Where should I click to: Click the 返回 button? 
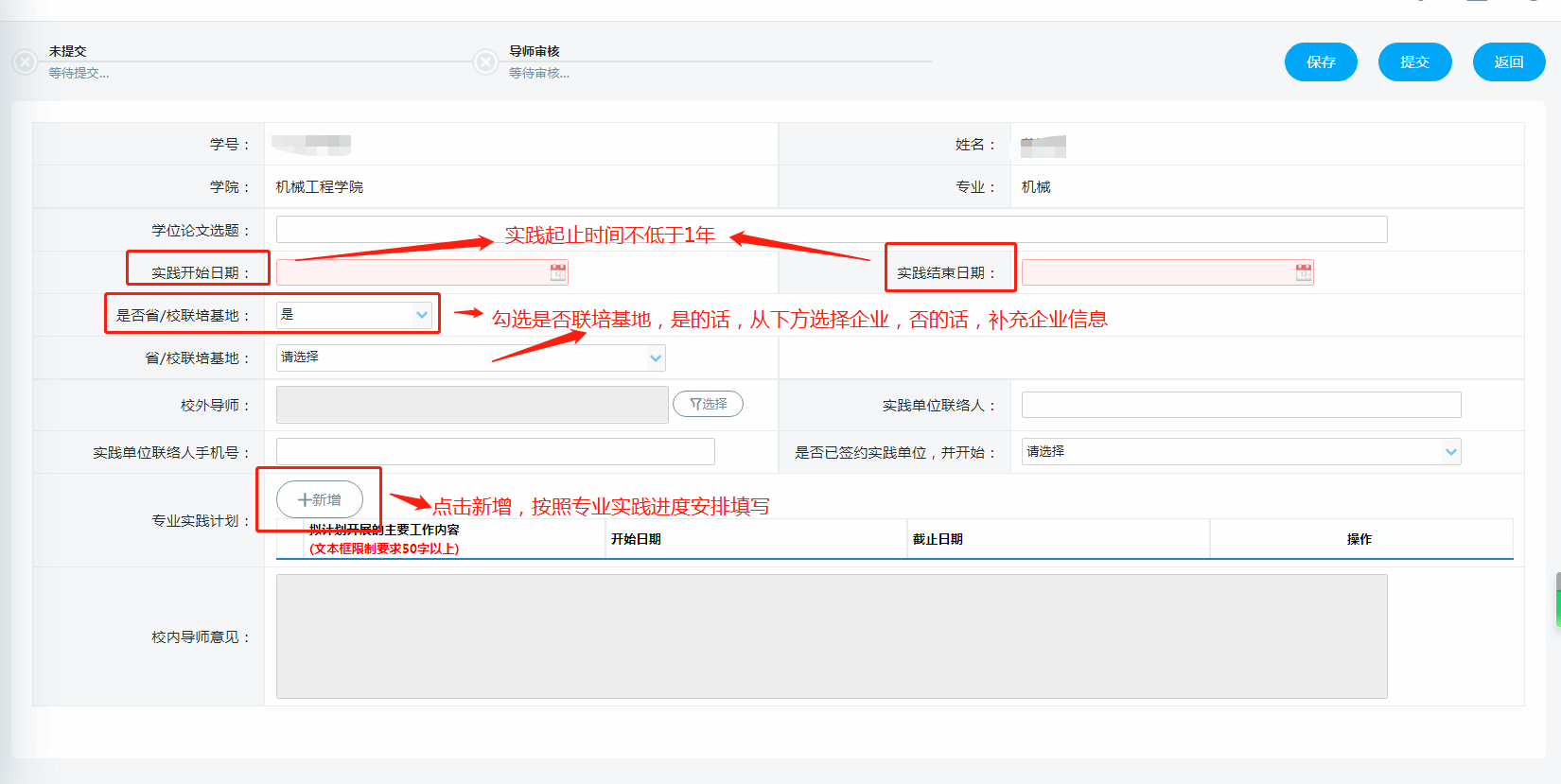click(x=1508, y=62)
